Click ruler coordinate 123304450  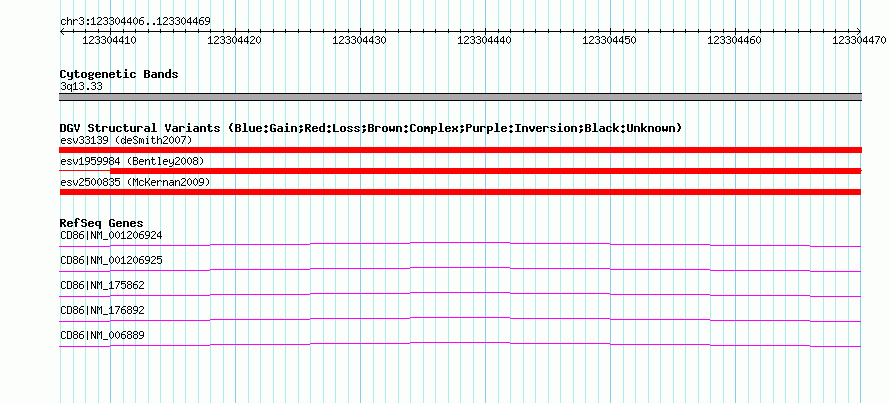[x=610, y=40]
